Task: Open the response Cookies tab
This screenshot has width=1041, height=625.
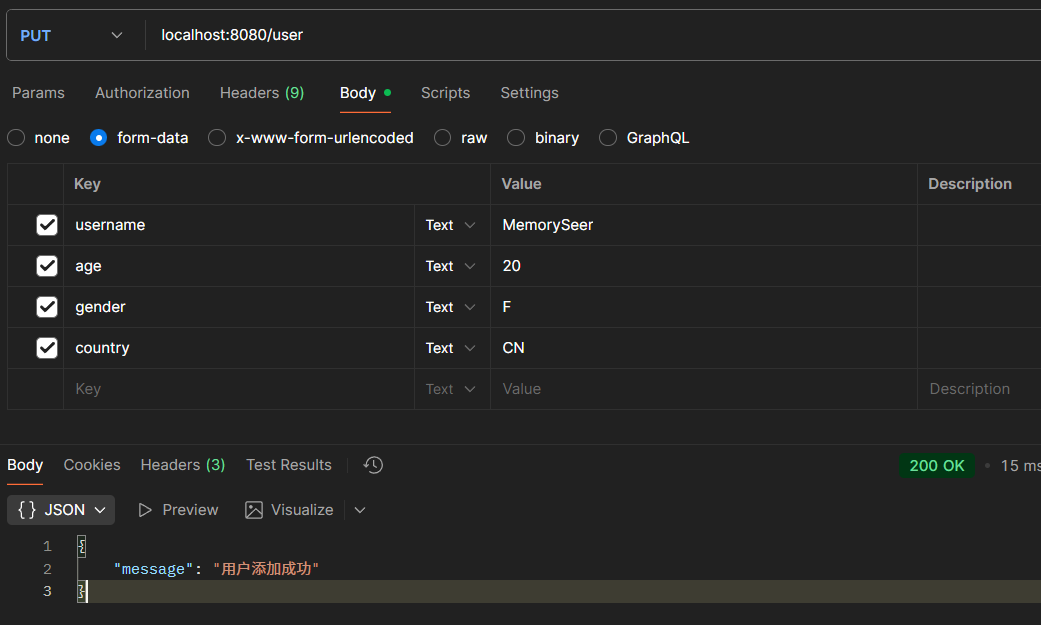Action: (x=92, y=465)
